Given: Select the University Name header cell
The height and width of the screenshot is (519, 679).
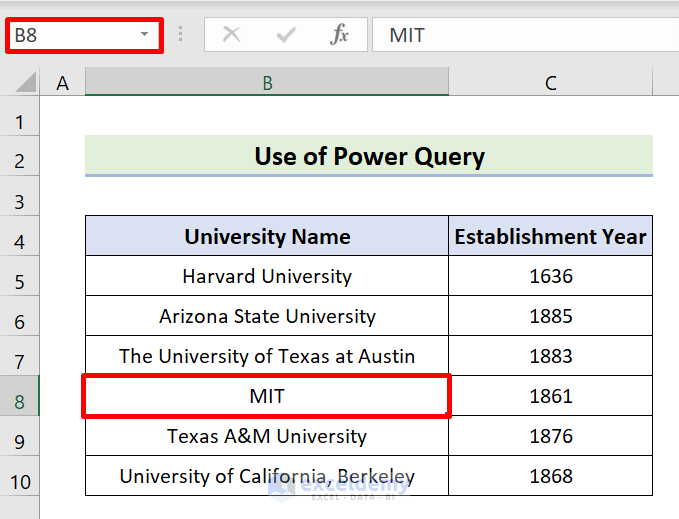Looking at the screenshot, I should (x=267, y=237).
